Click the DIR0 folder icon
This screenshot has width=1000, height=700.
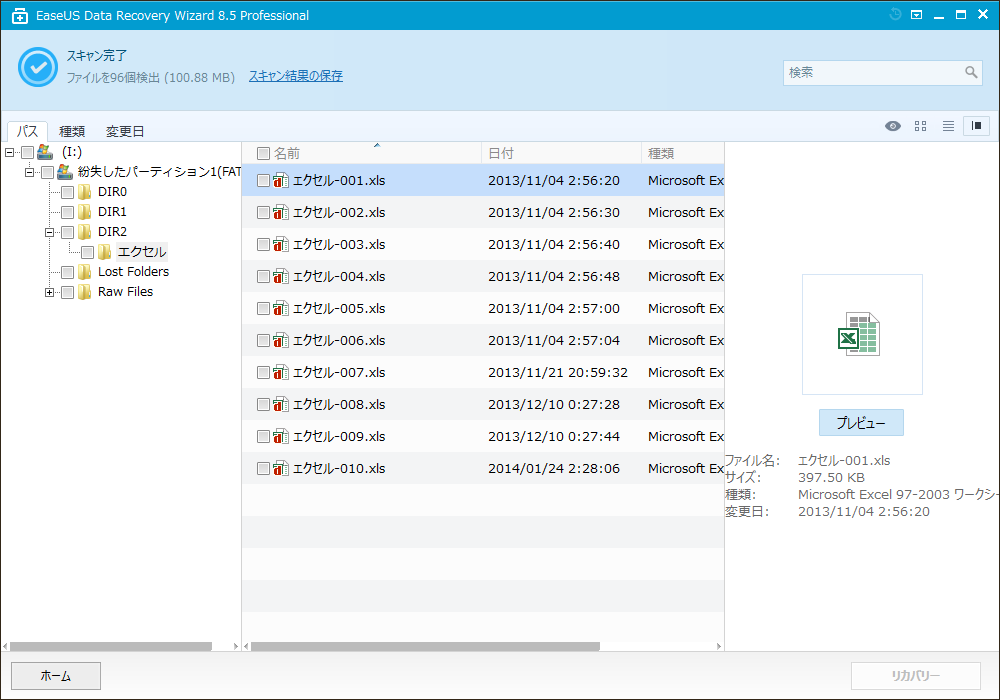(x=84, y=192)
